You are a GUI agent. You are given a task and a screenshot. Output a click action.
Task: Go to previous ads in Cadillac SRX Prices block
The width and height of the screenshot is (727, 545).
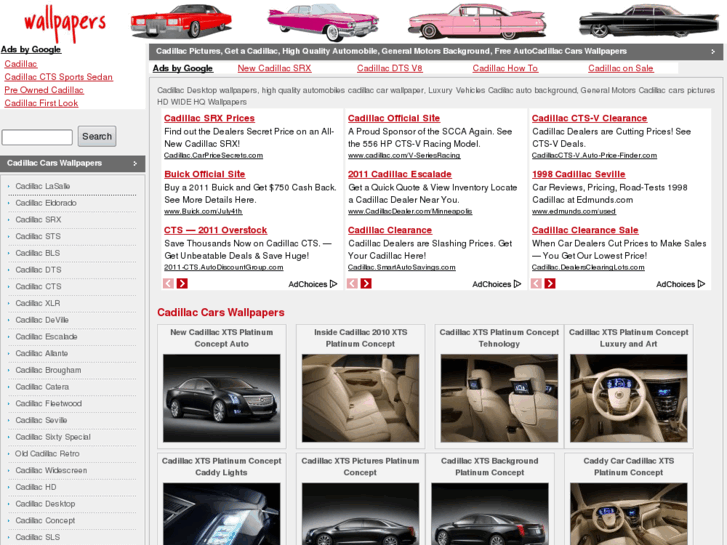(168, 283)
